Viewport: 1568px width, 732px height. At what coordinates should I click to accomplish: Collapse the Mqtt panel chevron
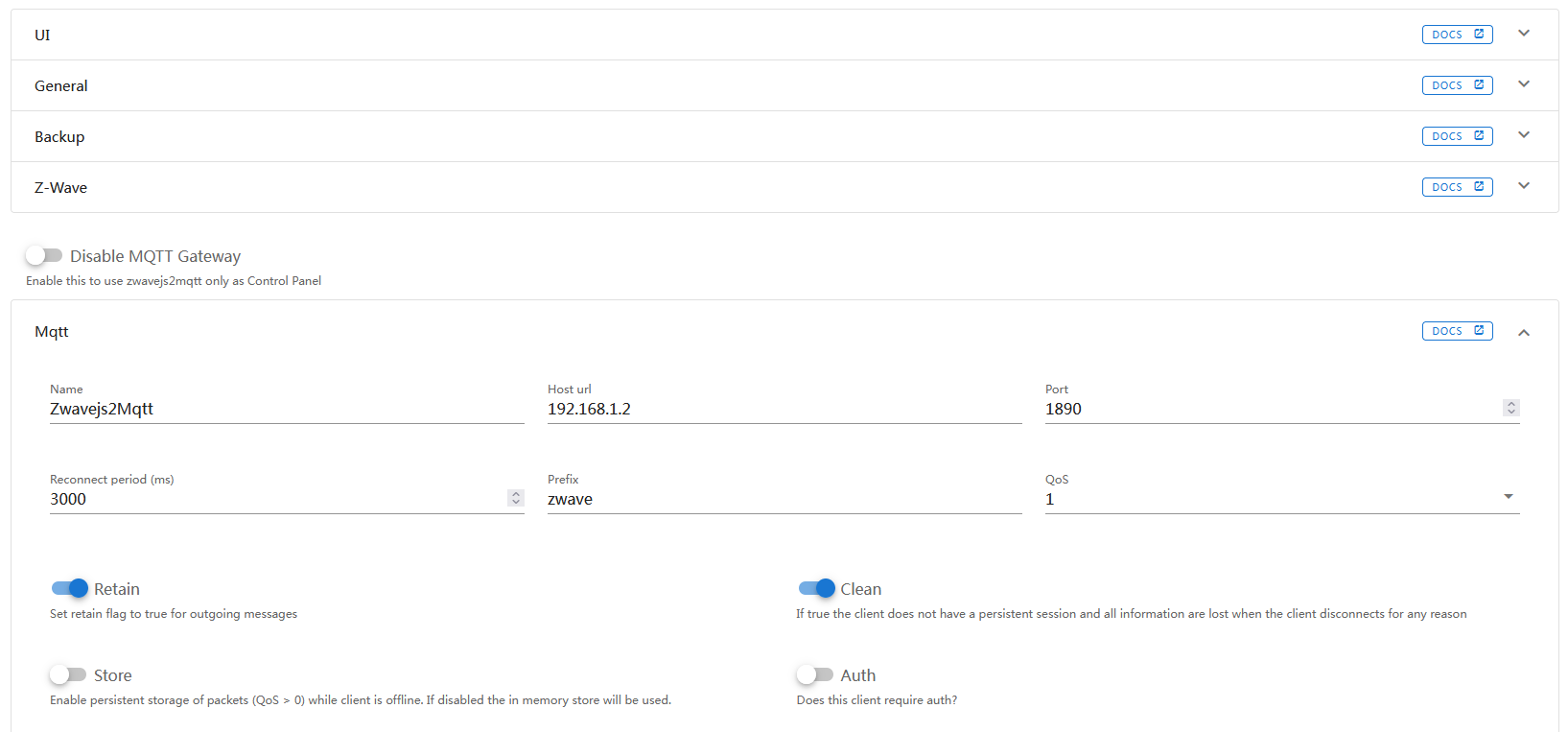pyautogui.click(x=1524, y=332)
